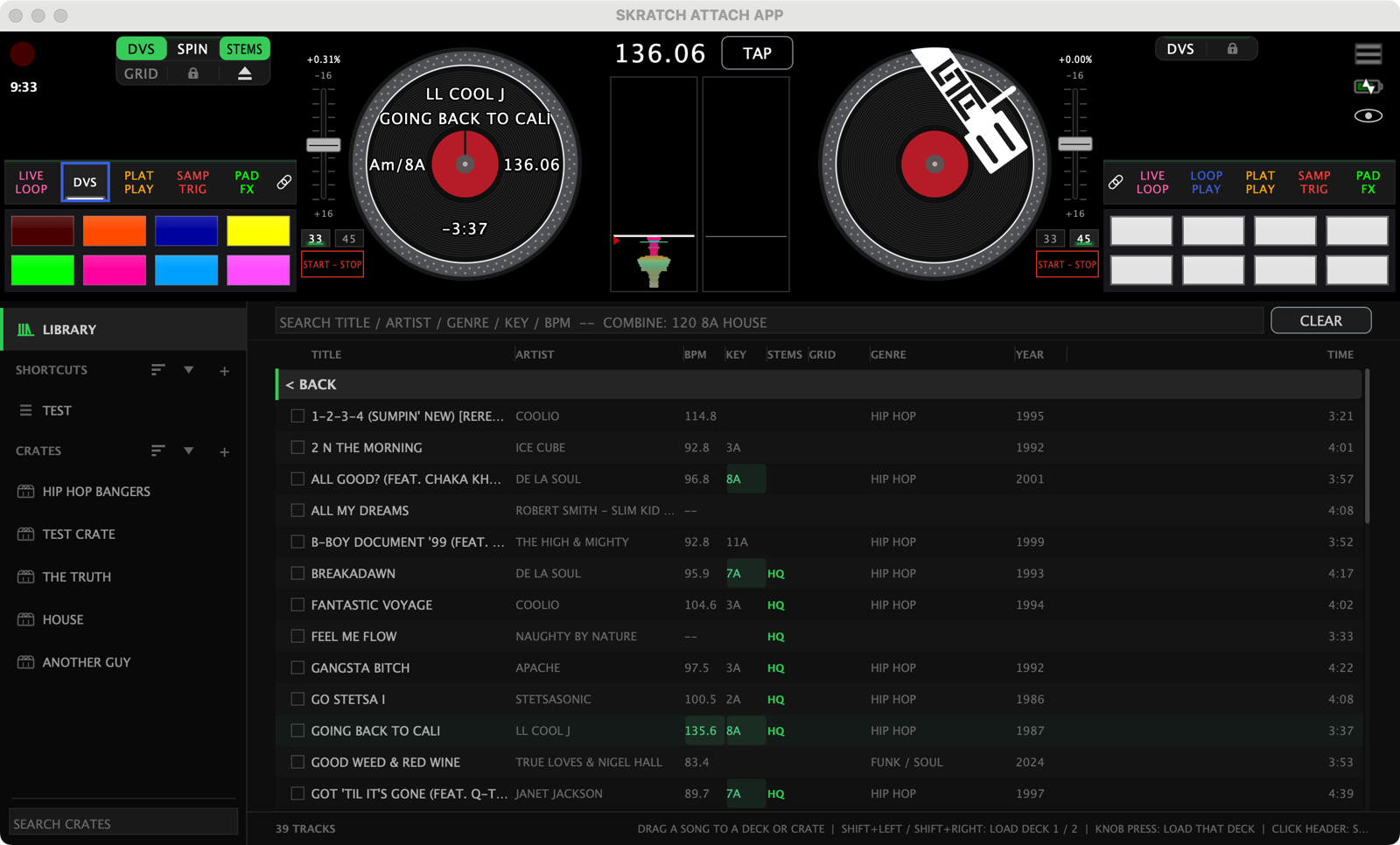1400x845 pixels.
Task: Click the TAP tempo button
Action: coord(757,53)
